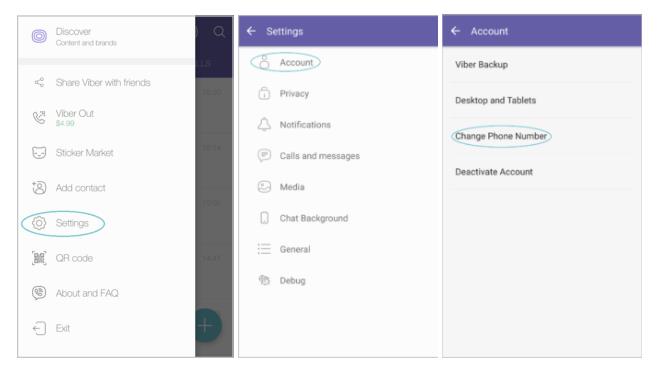Tap the Debug icon
This screenshot has height=391, width=657.
[264, 280]
